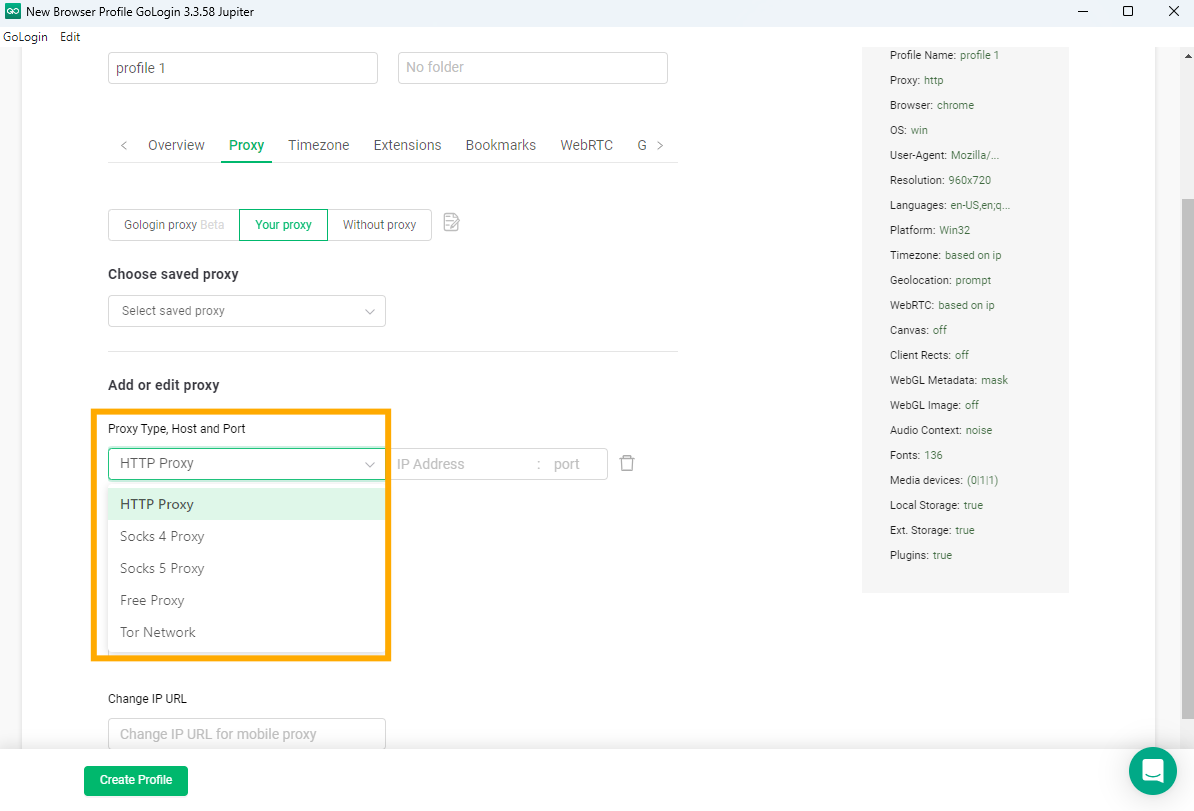Click the Languages en-US summary row
1194x811 pixels.
coord(950,205)
